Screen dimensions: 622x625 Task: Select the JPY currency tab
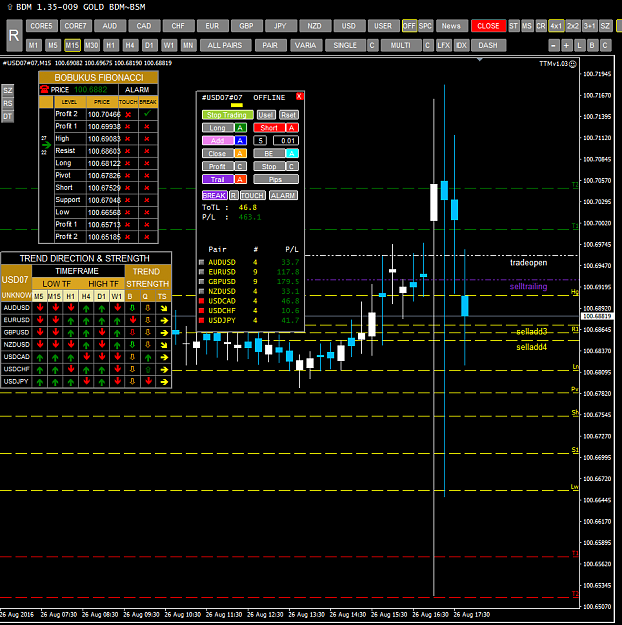[x=280, y=26]
